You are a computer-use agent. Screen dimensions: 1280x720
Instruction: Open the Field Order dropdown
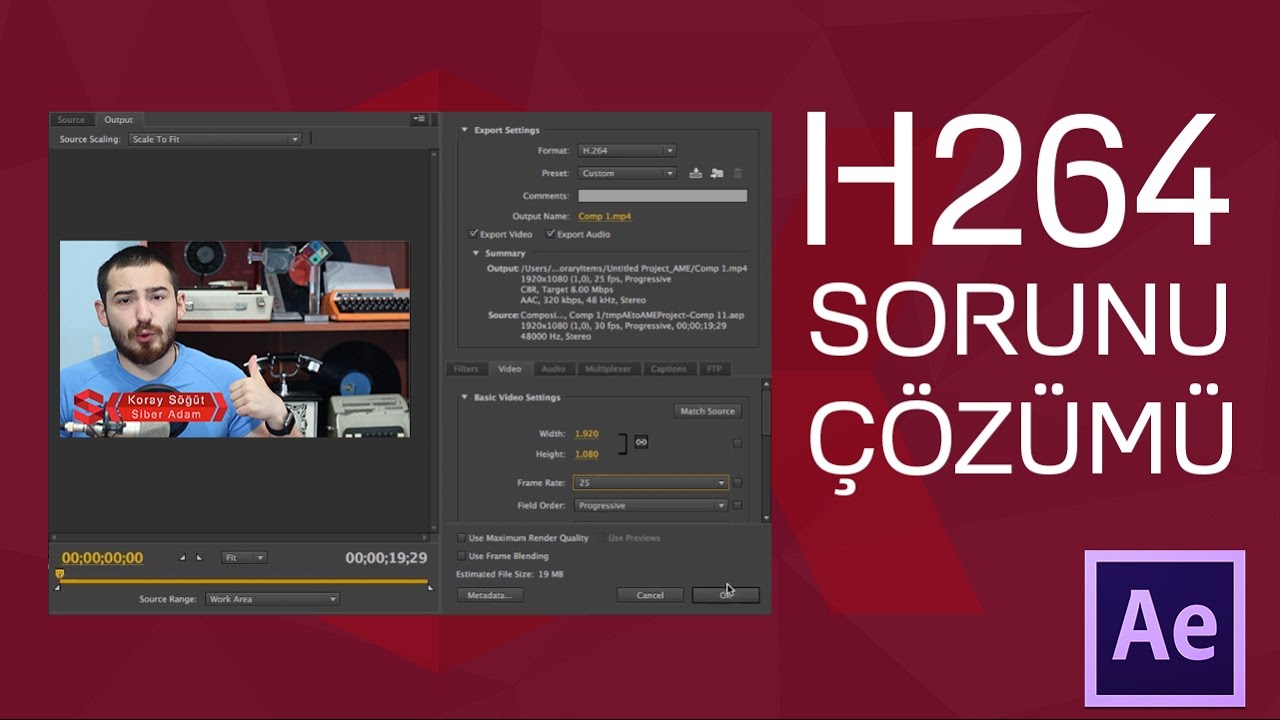pos(650,505)
